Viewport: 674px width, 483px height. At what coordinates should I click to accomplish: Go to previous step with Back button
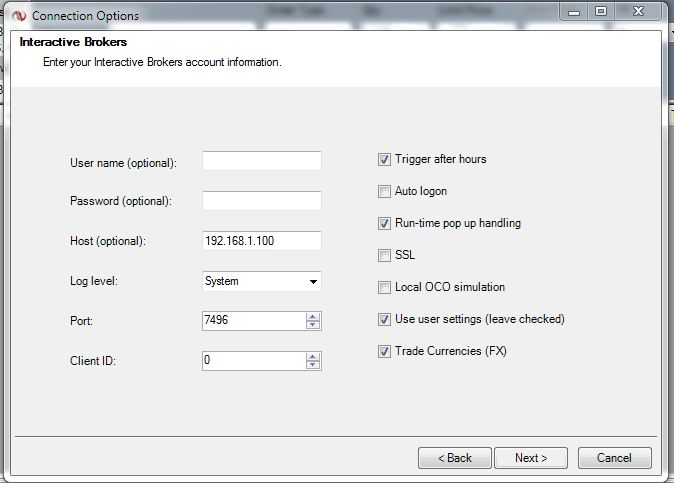455,458
